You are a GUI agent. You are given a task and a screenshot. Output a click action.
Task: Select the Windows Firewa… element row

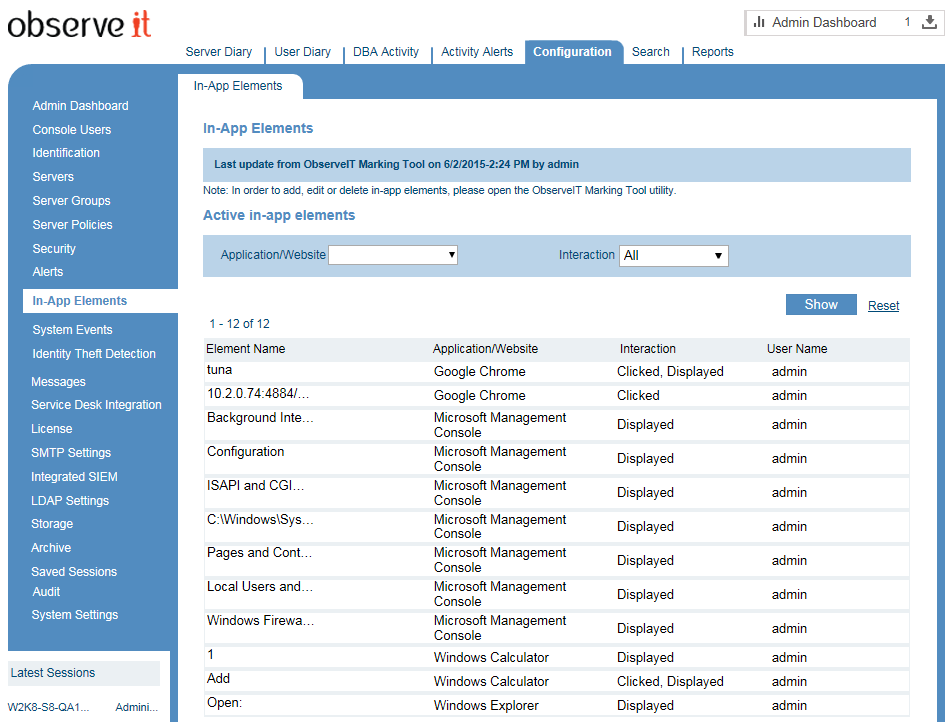click(260, 621)
